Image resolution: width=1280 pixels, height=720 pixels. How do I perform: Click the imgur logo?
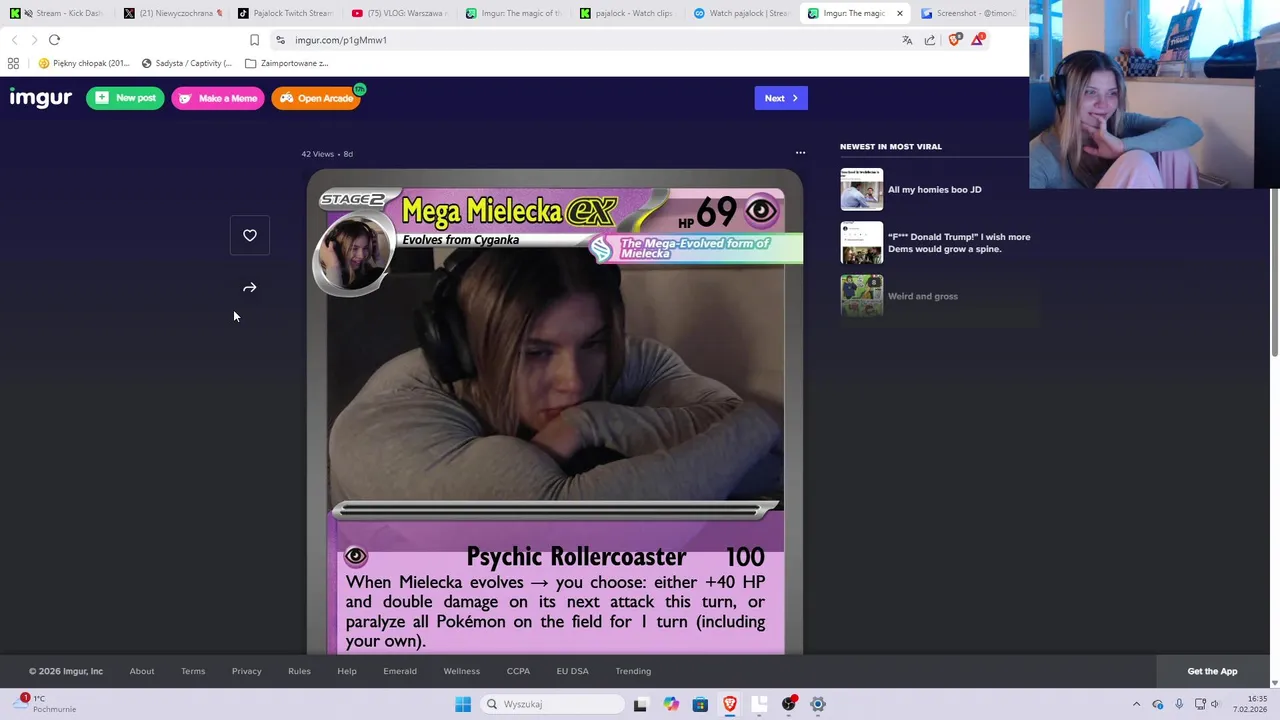[x=41, y=98]
